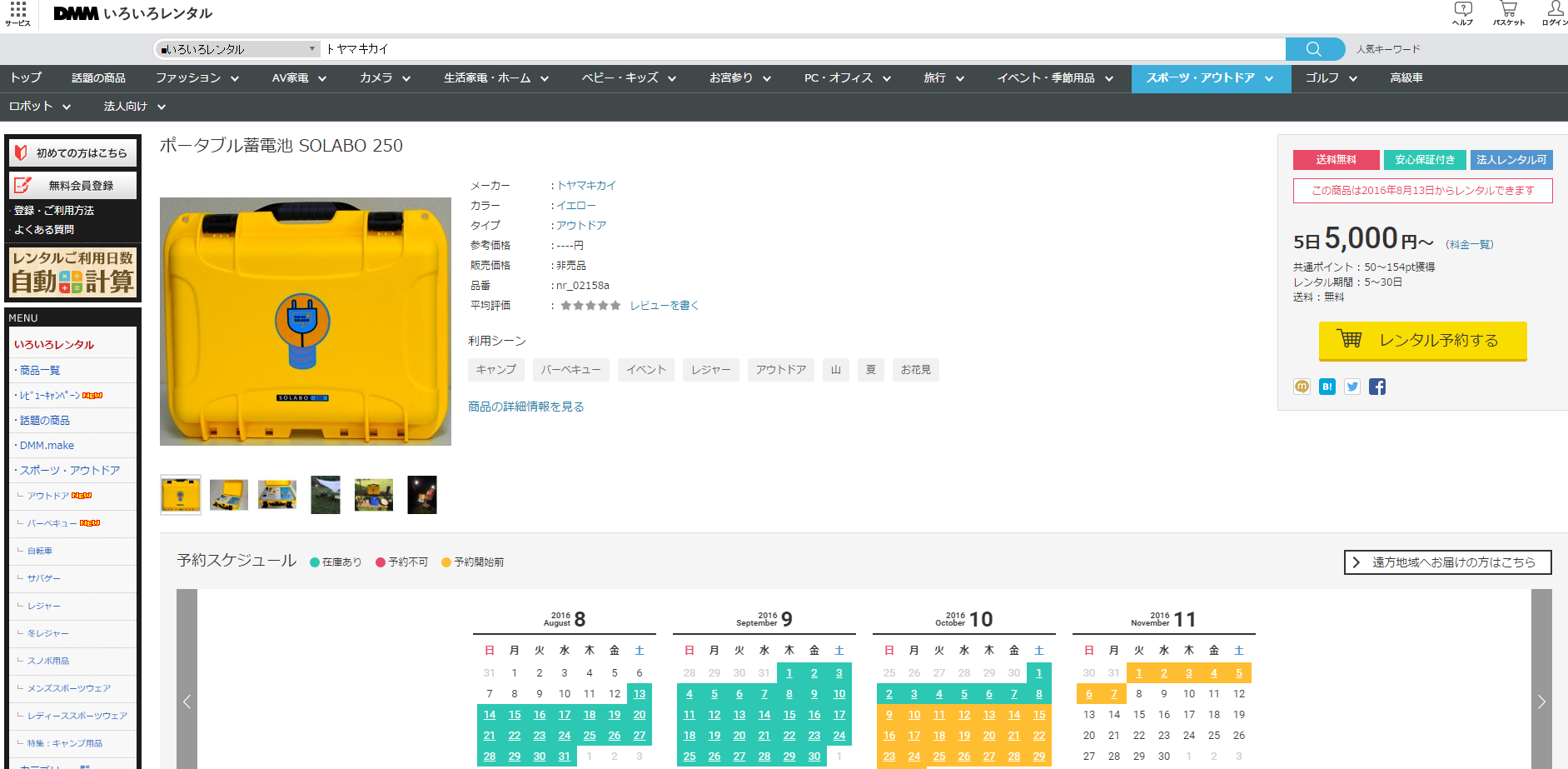Expand ベビー・キッズ menu

pyautogui.click(x=629, y=78)
